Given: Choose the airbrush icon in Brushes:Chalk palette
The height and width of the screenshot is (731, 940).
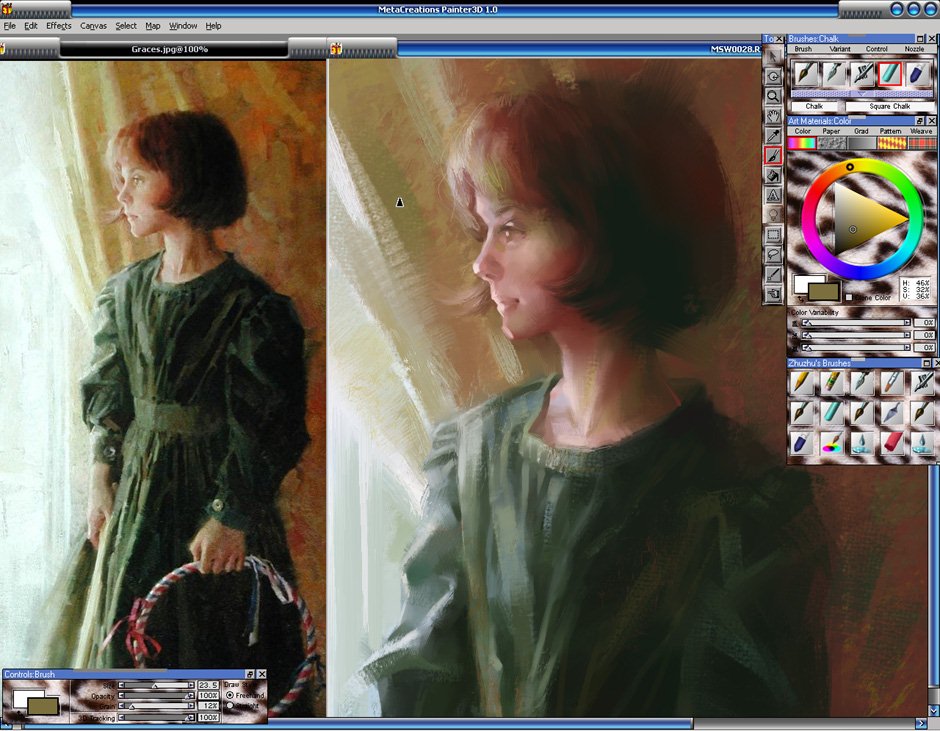Looking at the screenshot, I should (862, 74).
